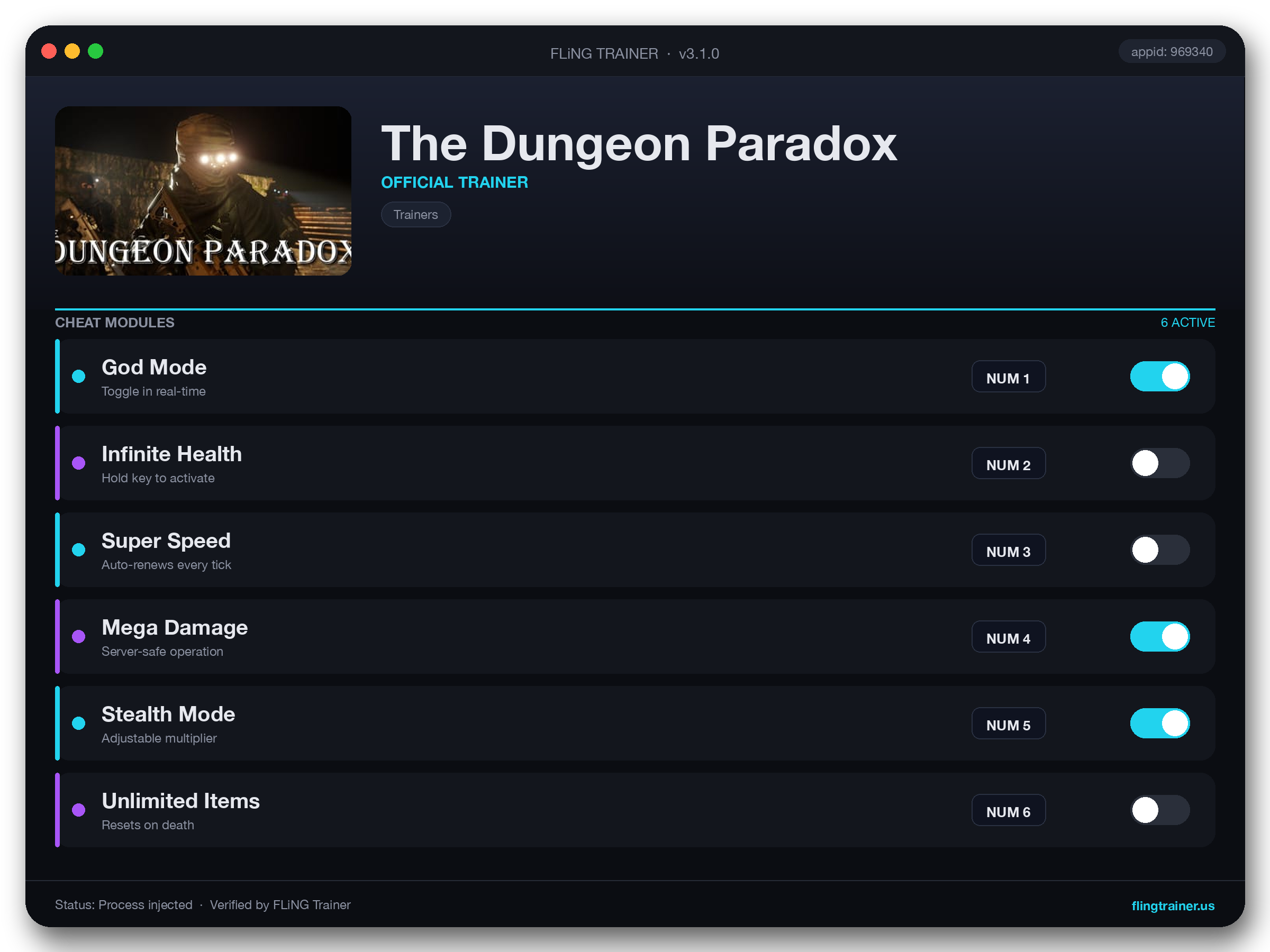Enable the Unlimited Items toggle
The width and height of the screenshot is (1270, 952).
1160,810
